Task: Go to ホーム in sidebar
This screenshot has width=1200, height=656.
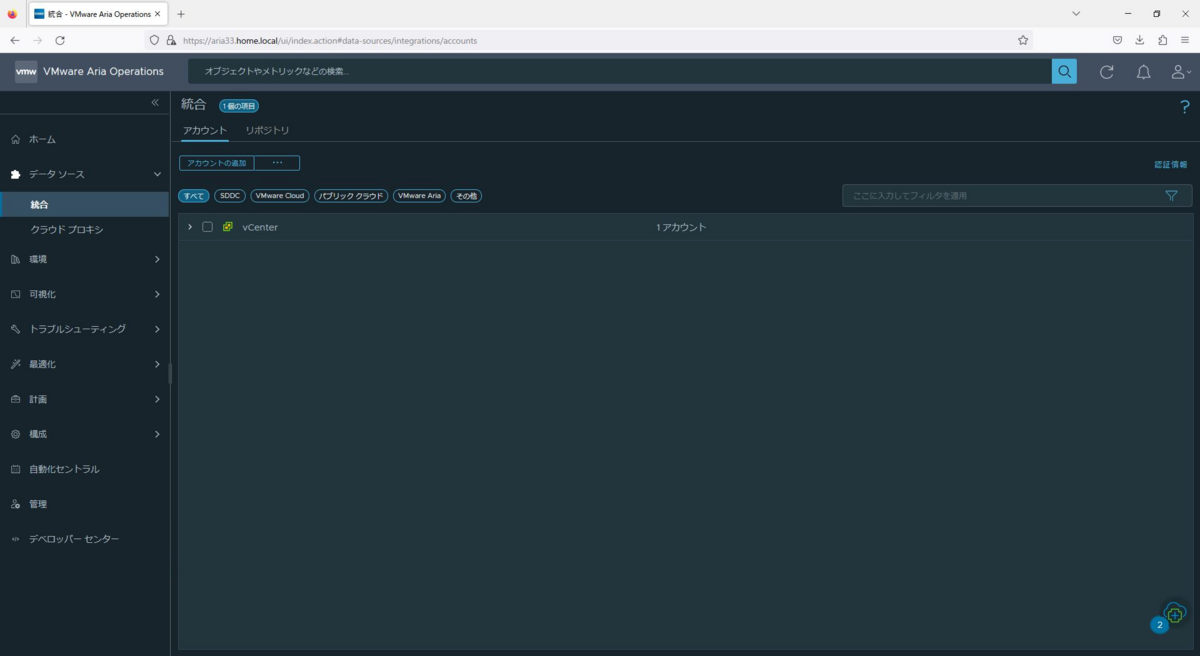Action: click(x=42, y=139)
